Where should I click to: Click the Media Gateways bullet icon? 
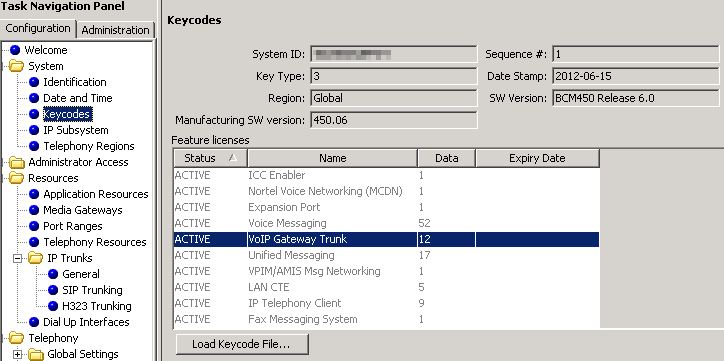[34, 210]
